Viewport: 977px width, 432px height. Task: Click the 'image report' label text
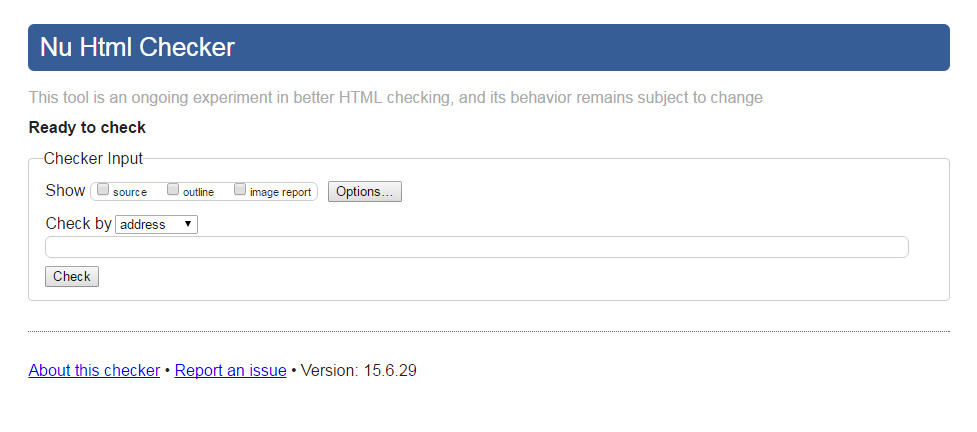coord(280,193)
